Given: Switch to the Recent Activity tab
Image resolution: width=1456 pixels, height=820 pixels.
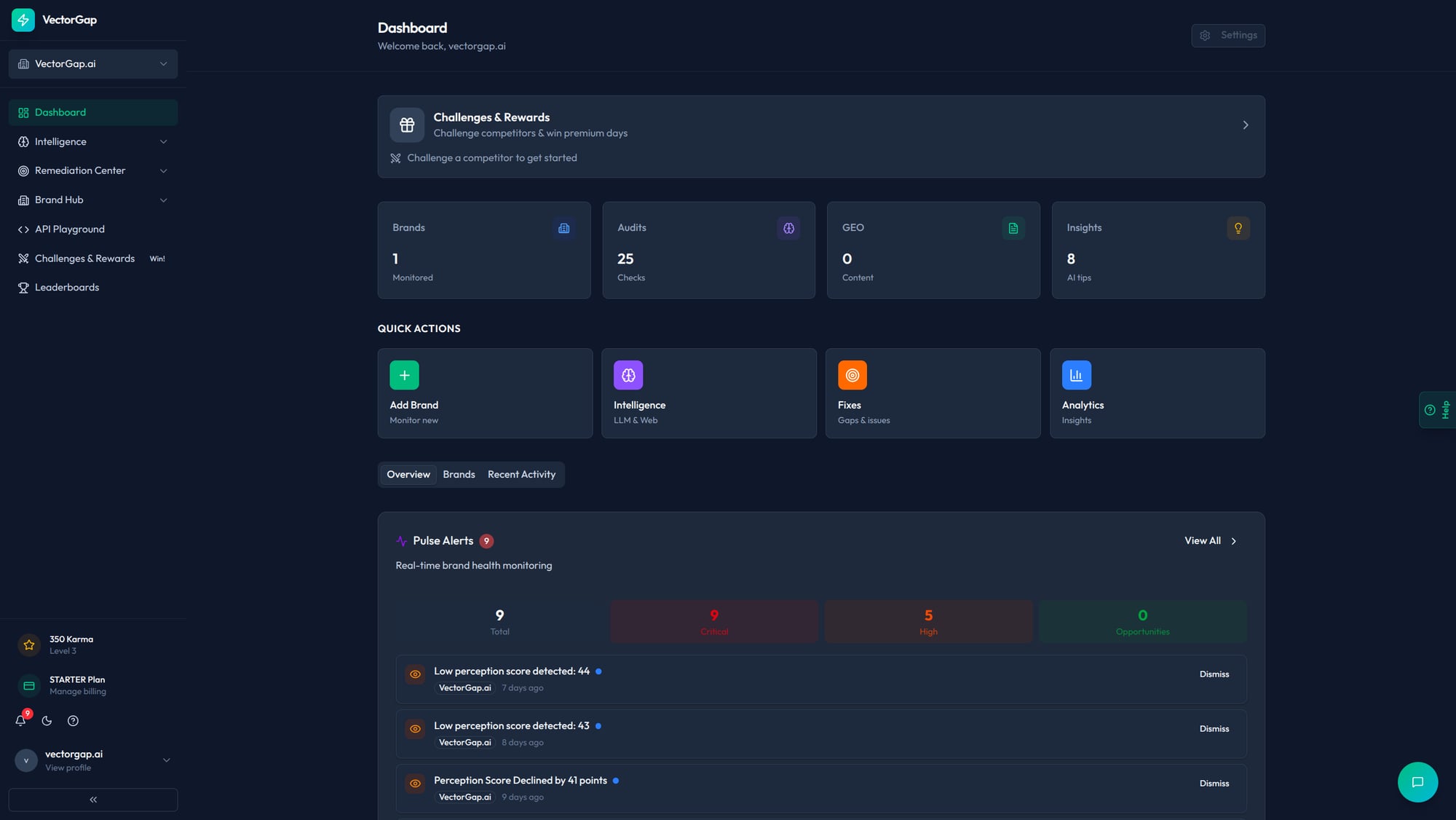Looking at the screenshot, I should click(521, 475).
